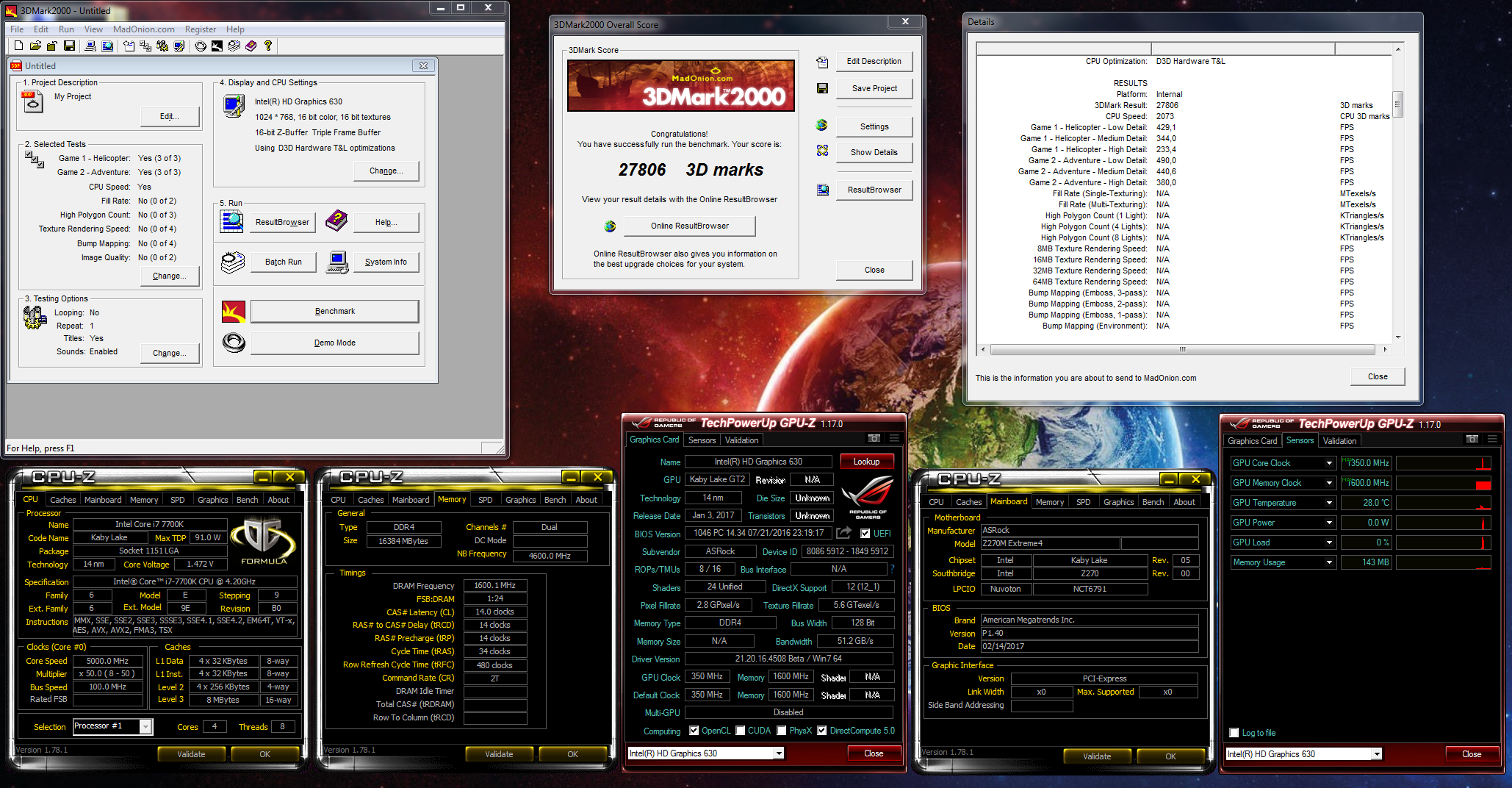Open hamburger menu in GPU-Z Graphics Card window
1512x788 pixels.
tap(894, 438)
